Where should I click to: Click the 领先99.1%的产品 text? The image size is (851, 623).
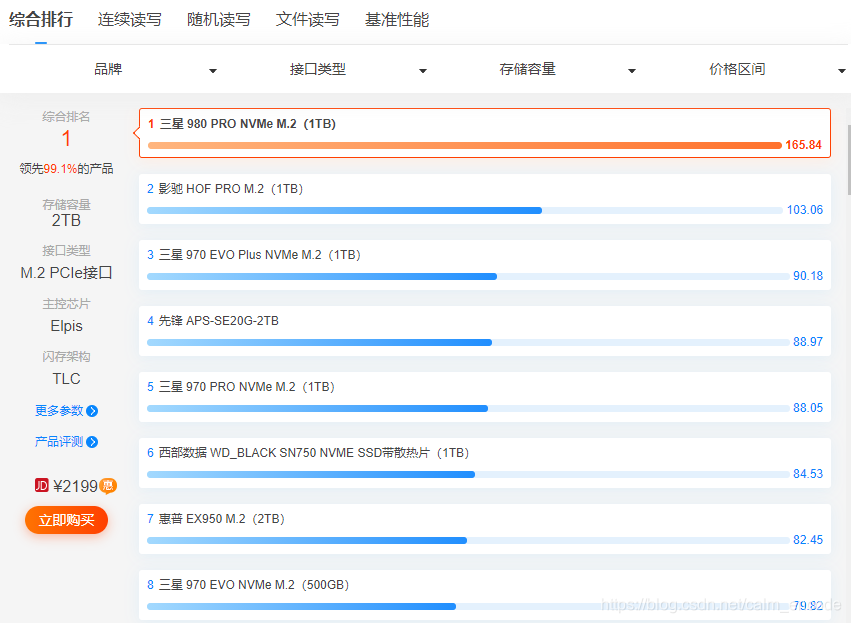click(66, 169)
